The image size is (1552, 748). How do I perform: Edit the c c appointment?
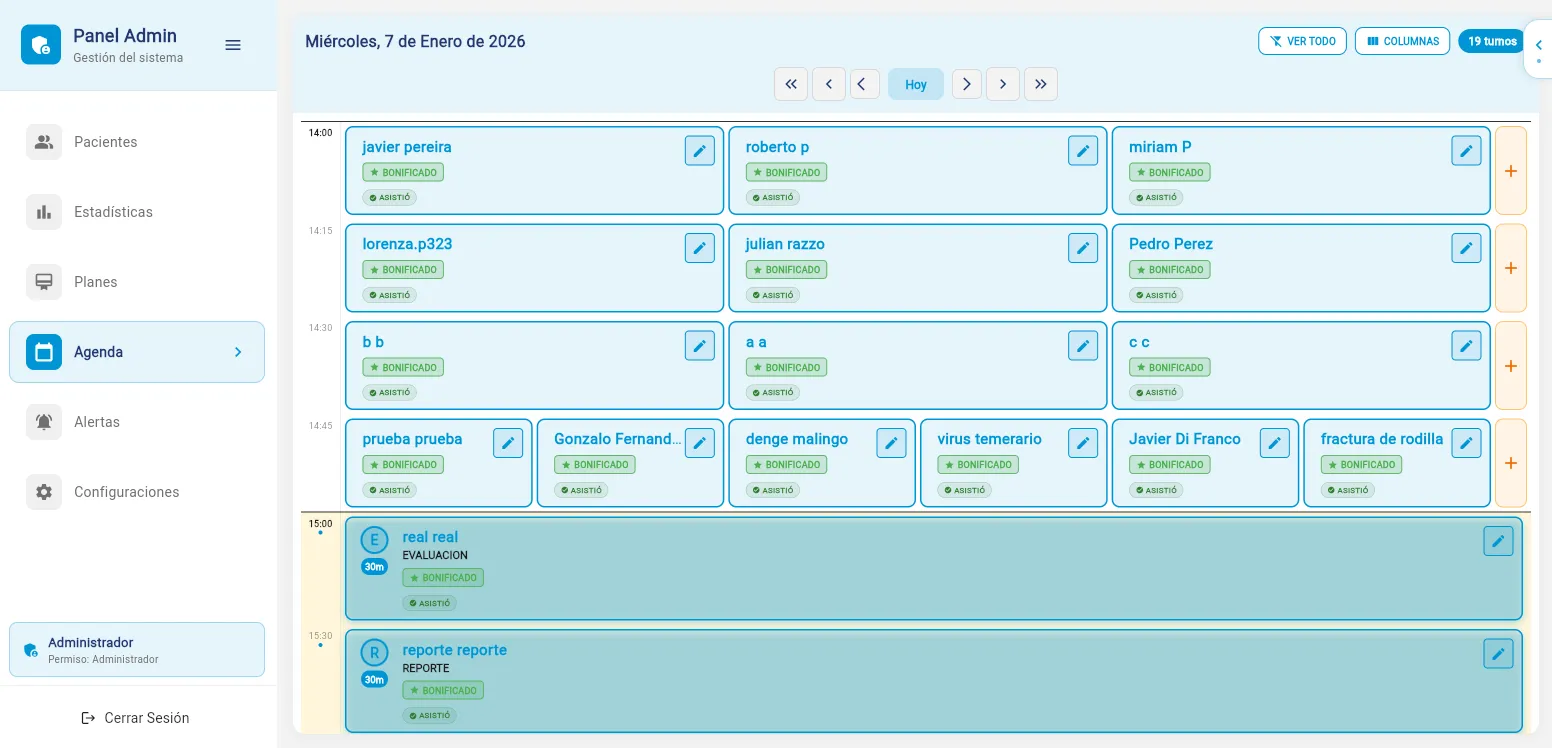(x=1466, y=346)
